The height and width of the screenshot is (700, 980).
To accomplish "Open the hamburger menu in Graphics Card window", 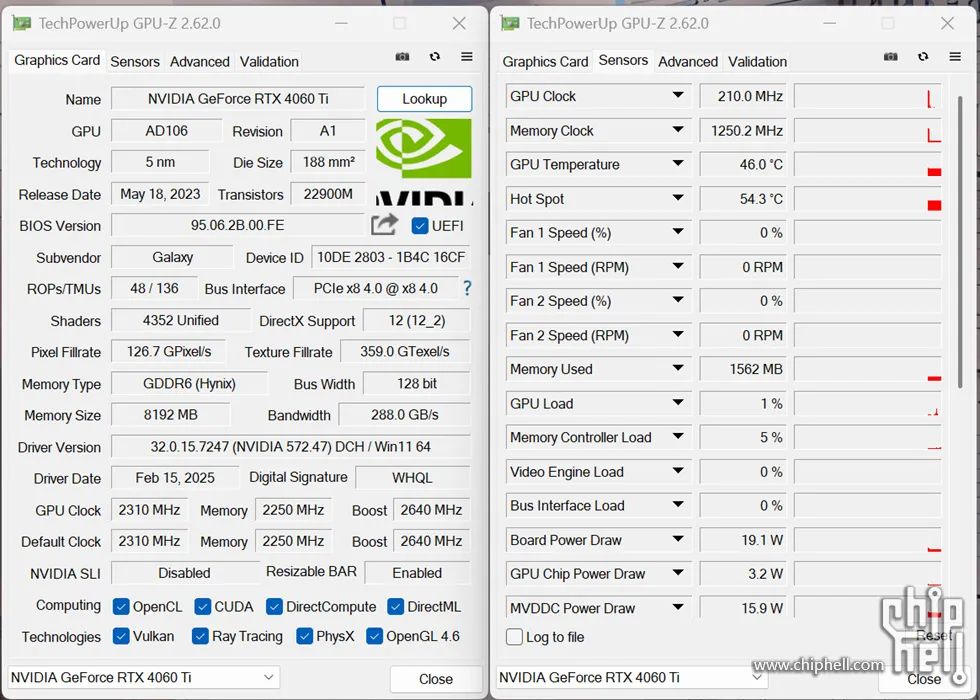I will [467, 57].
